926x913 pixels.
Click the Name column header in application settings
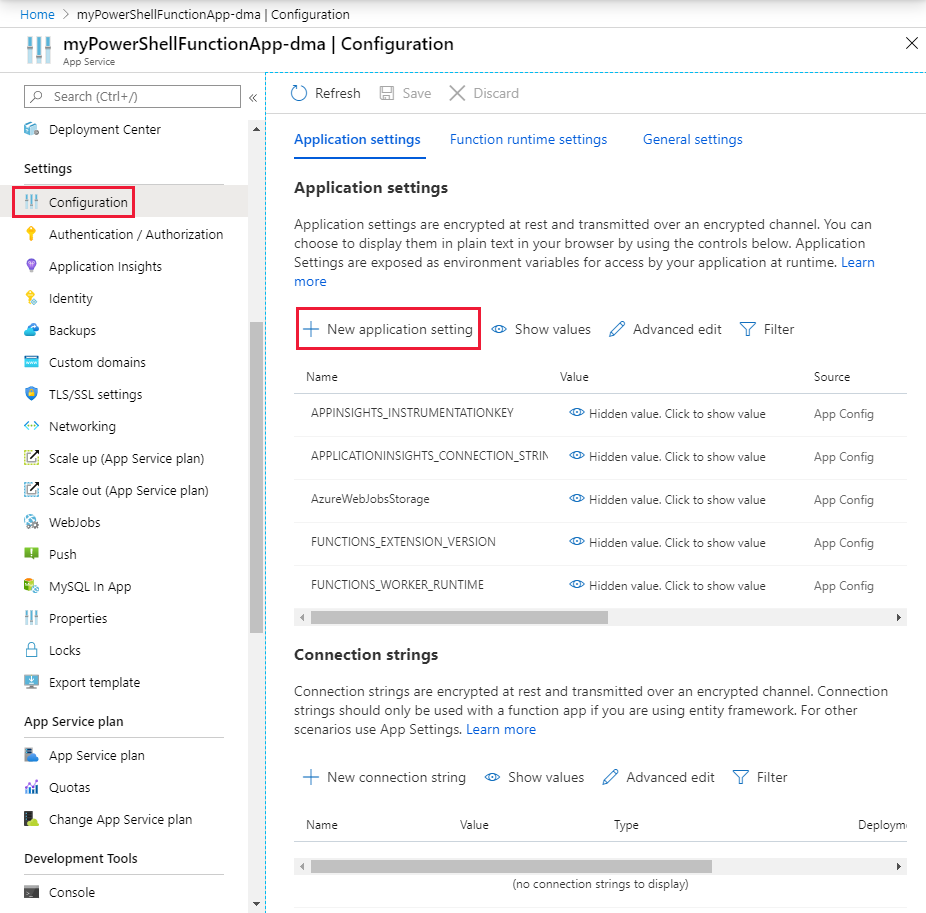point(322,377)
